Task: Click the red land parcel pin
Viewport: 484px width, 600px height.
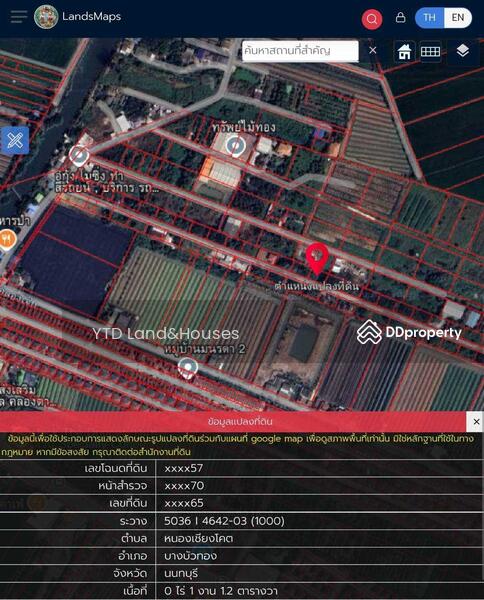Action: 317,259
